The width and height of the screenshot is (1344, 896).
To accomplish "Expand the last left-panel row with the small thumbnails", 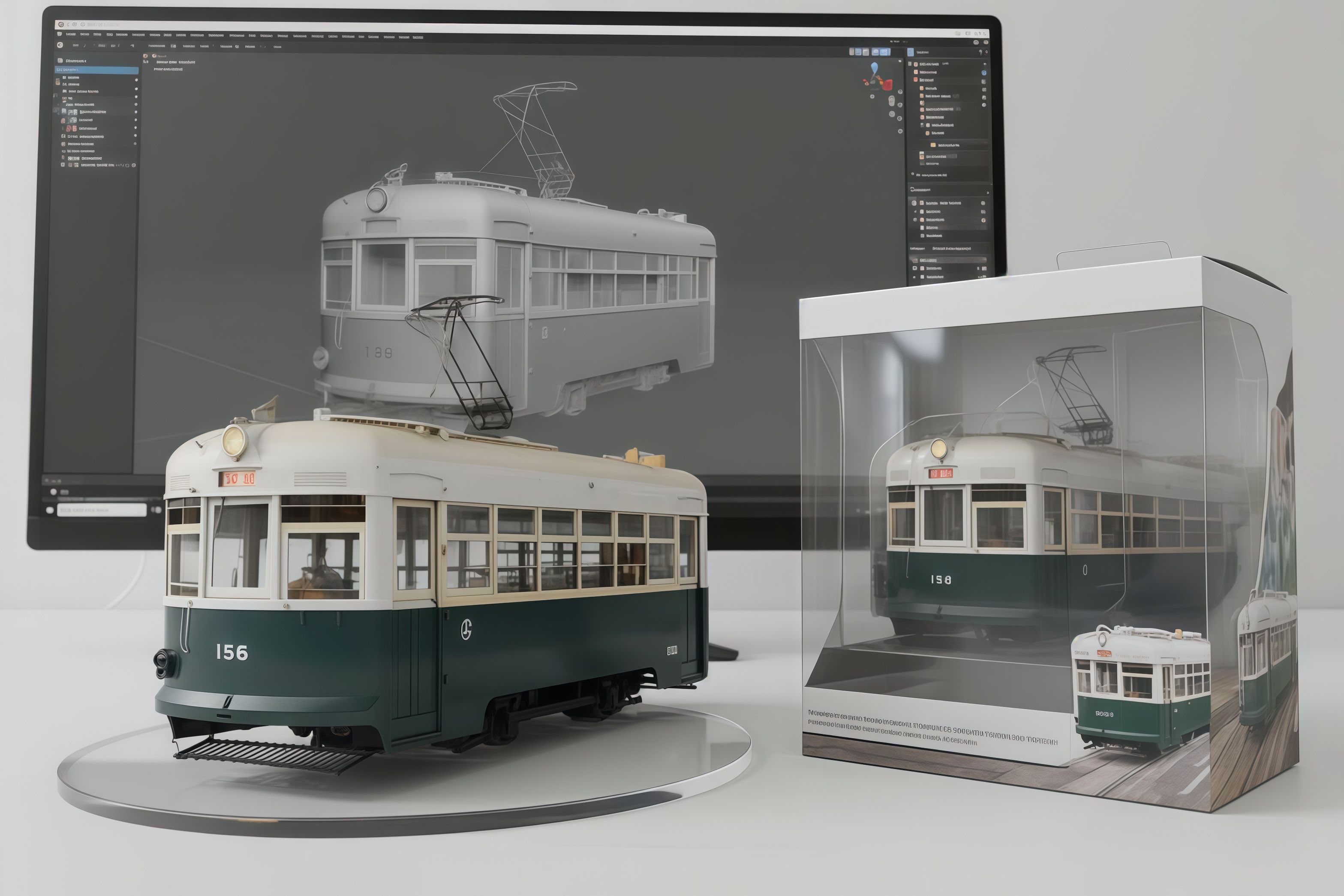I will (63, 165).
